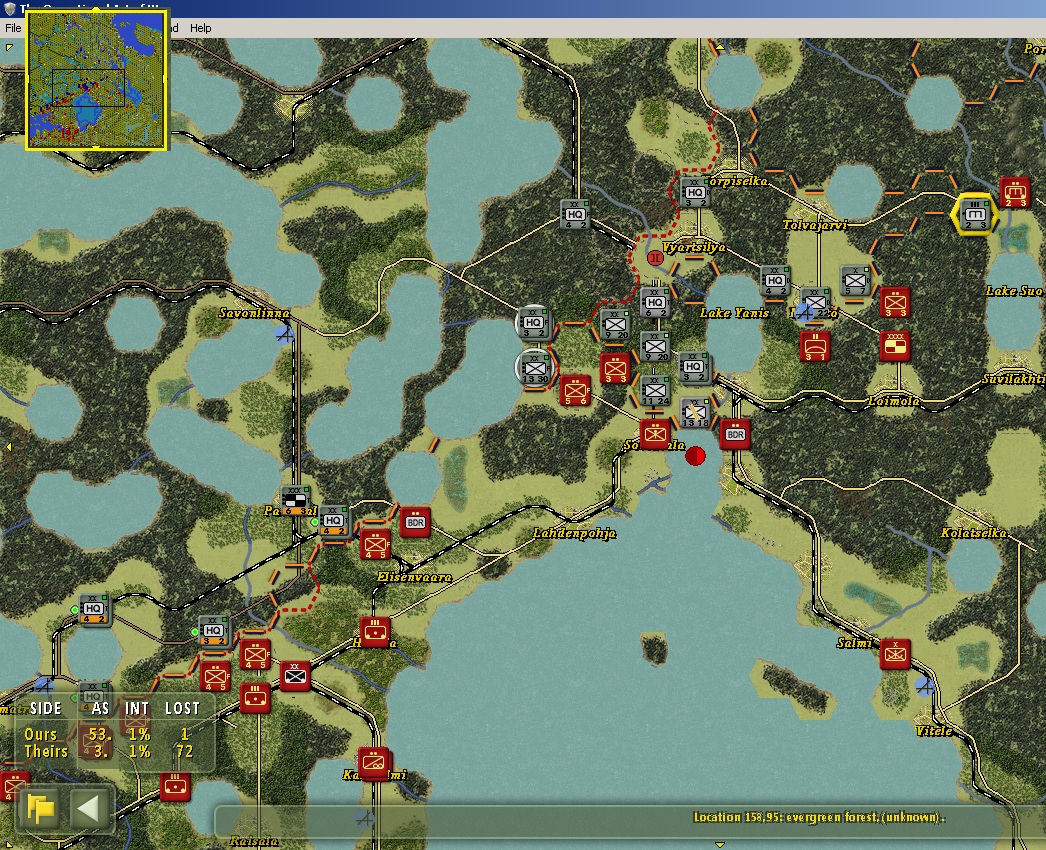Viewport: 1046px width, 850px height.
Task: Select the gray unit 13-18 with yellow slash
Action: 694,413
